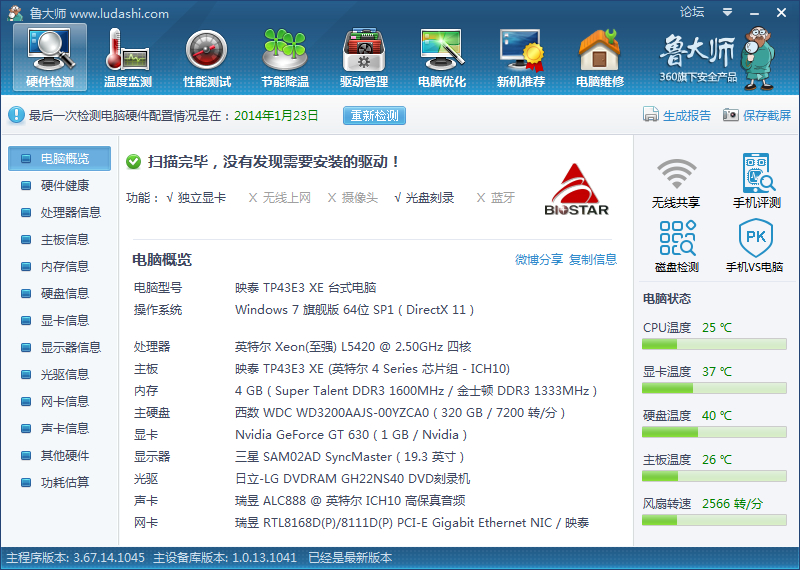This screenshot has width=800, height=570.
Task: Click the 映泰 TP43E3 XE 台式电脑 model text
Action: (306, 288)
